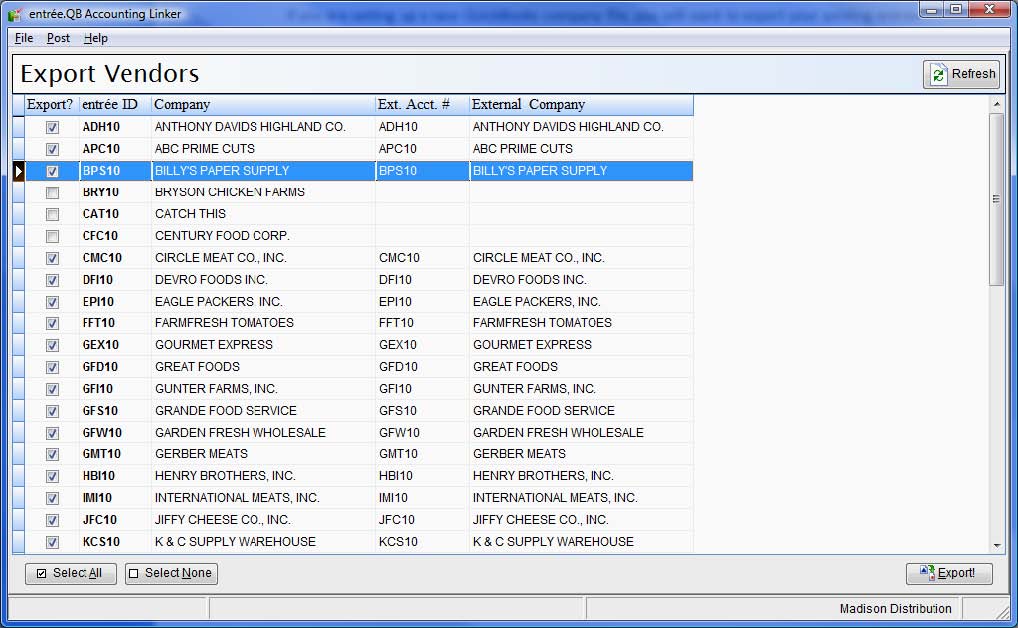Open the File menu
This screenshot has width=1018, height=628.
[x=23, y=38]
